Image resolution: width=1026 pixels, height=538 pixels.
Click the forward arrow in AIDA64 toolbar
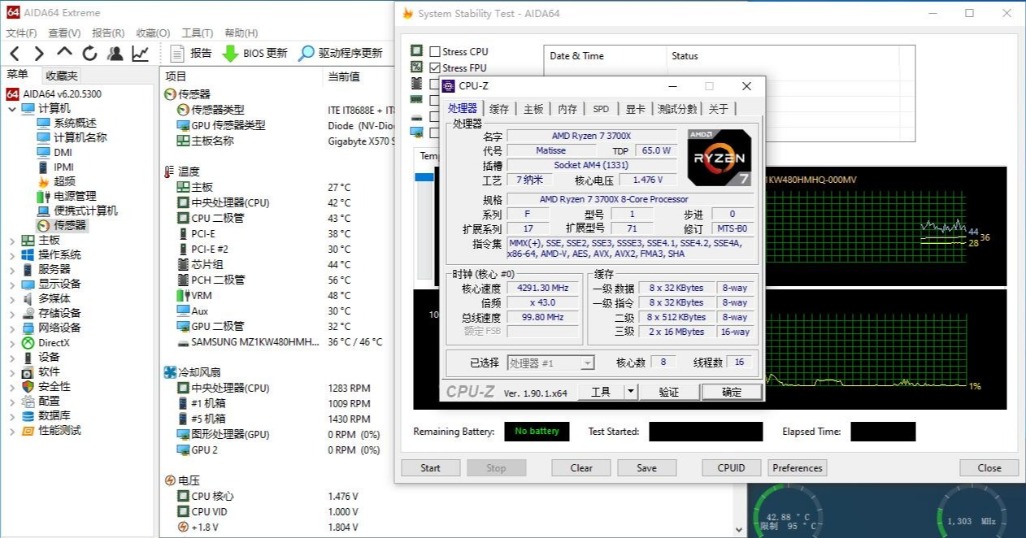pos(39,53)
